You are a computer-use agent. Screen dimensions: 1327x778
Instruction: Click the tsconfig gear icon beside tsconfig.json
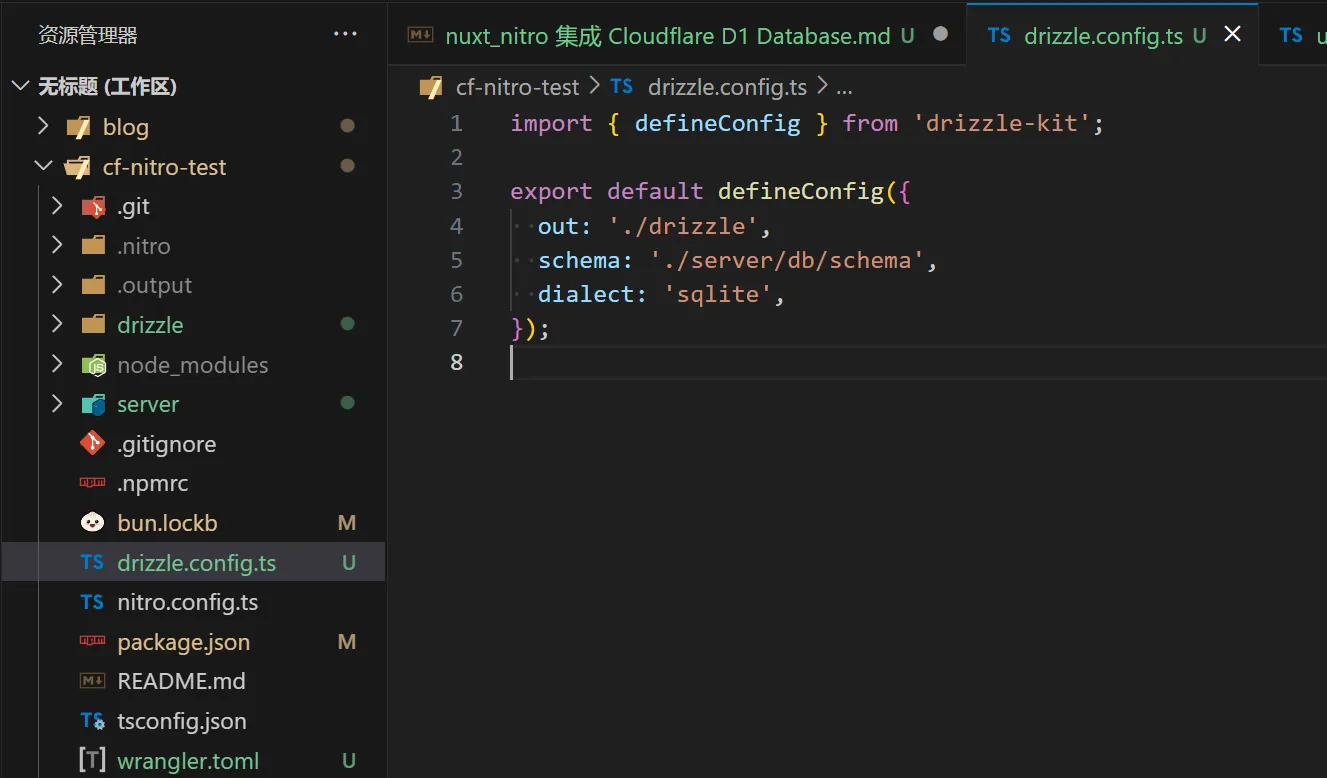coord(91,721)
